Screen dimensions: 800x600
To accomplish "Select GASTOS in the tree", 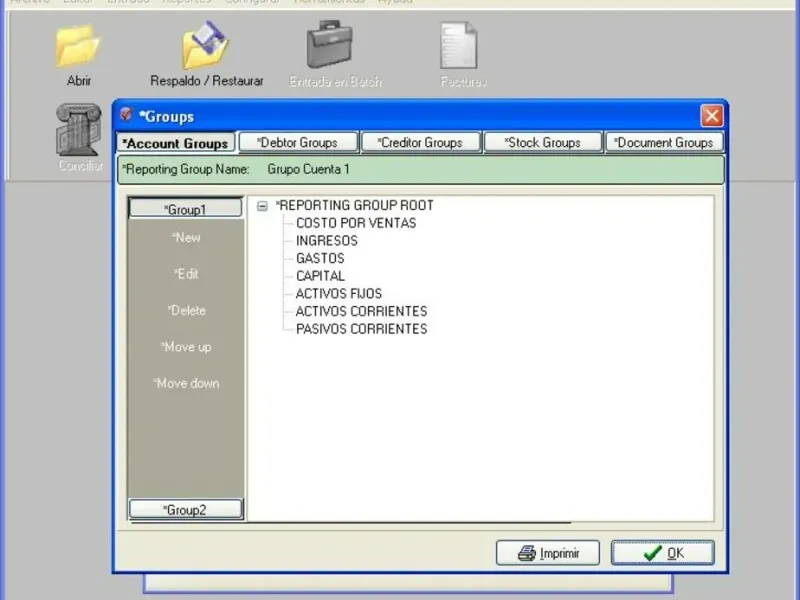I will tap(320, 258).
